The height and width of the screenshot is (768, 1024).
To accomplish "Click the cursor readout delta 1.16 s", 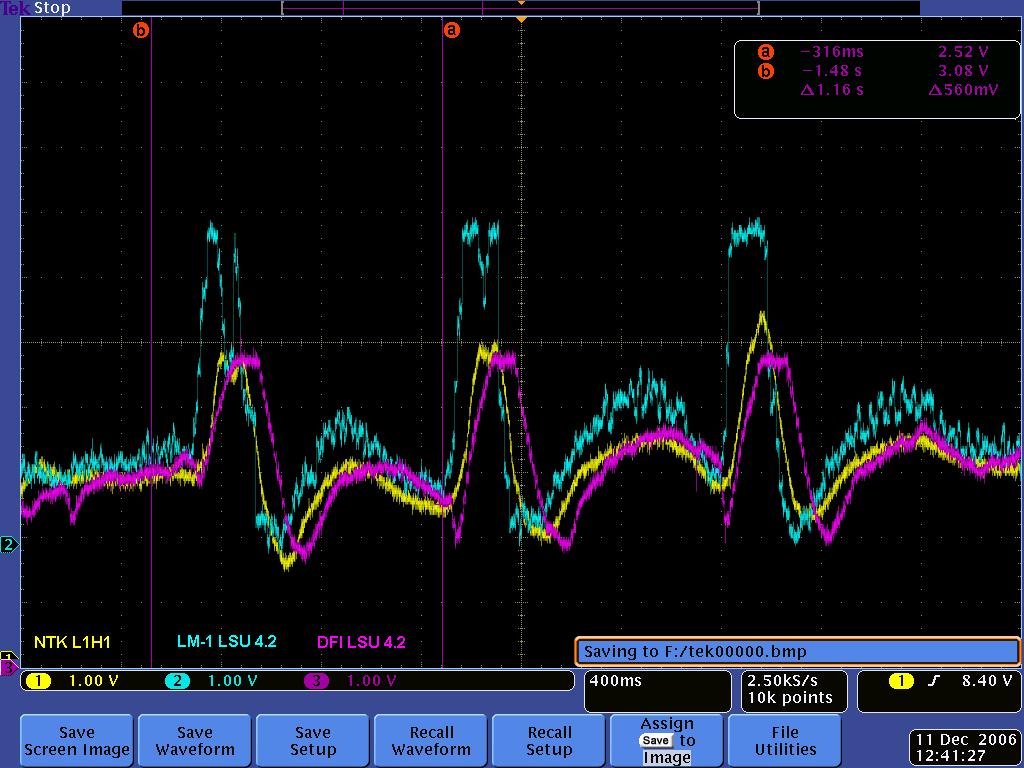I will [x=832, y=90].
